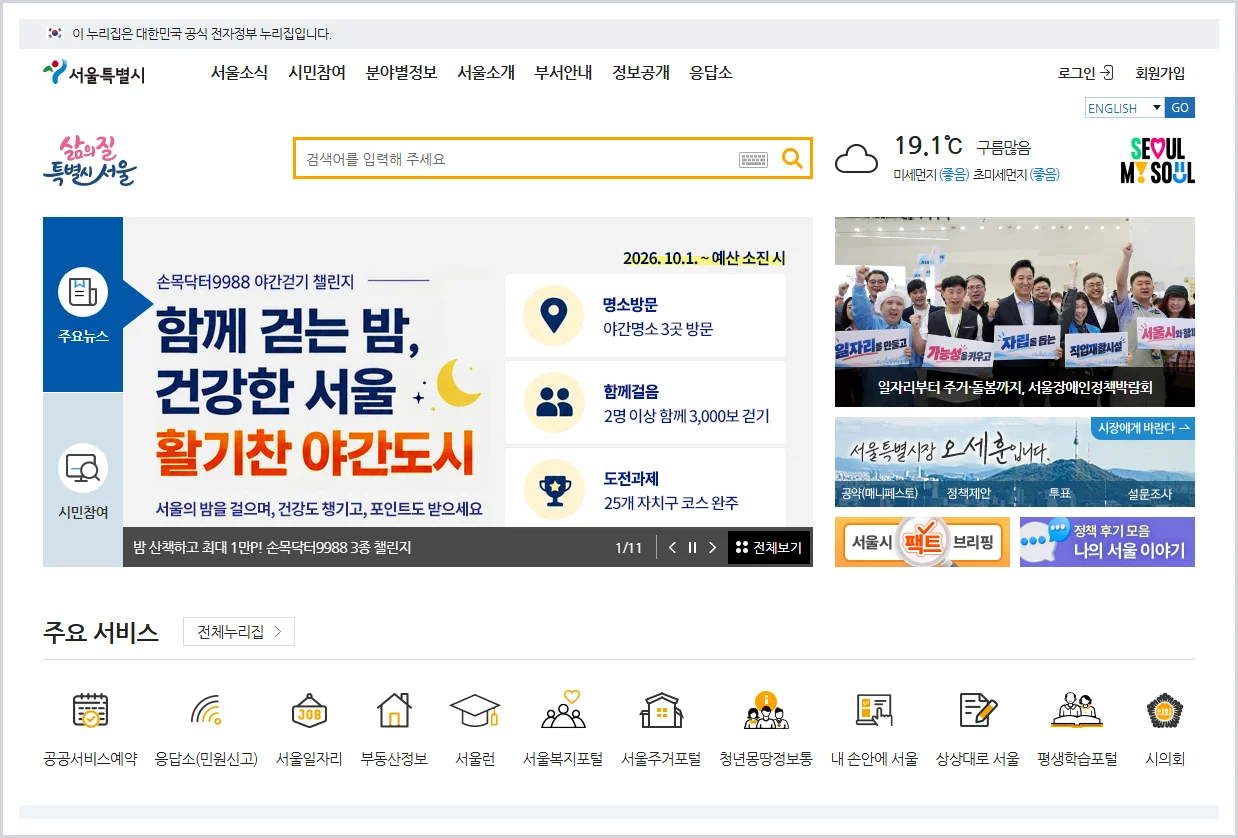1238x838 pixels.
Task: Open 응답소(민원신고) signal icon
Action: [x=206, y=710]
